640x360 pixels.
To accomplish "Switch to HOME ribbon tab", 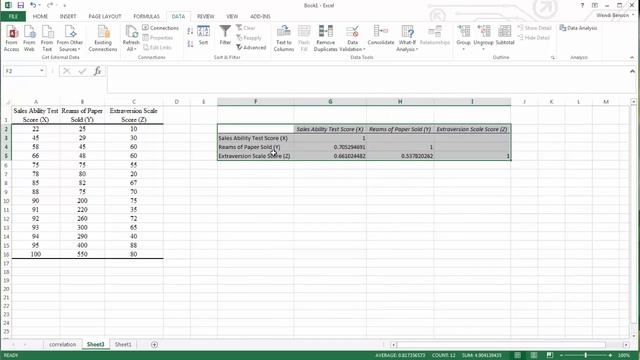I will click(x=40, y=16).
